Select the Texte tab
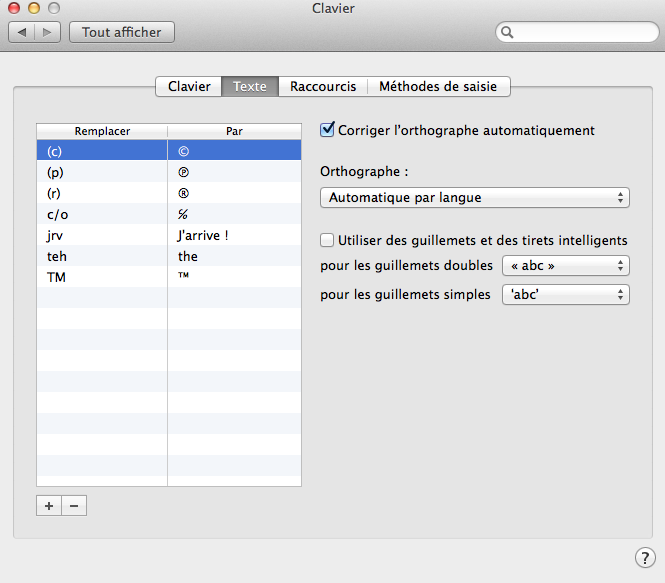The width and height of the screenshot is (665, 583). pos(250,86)
